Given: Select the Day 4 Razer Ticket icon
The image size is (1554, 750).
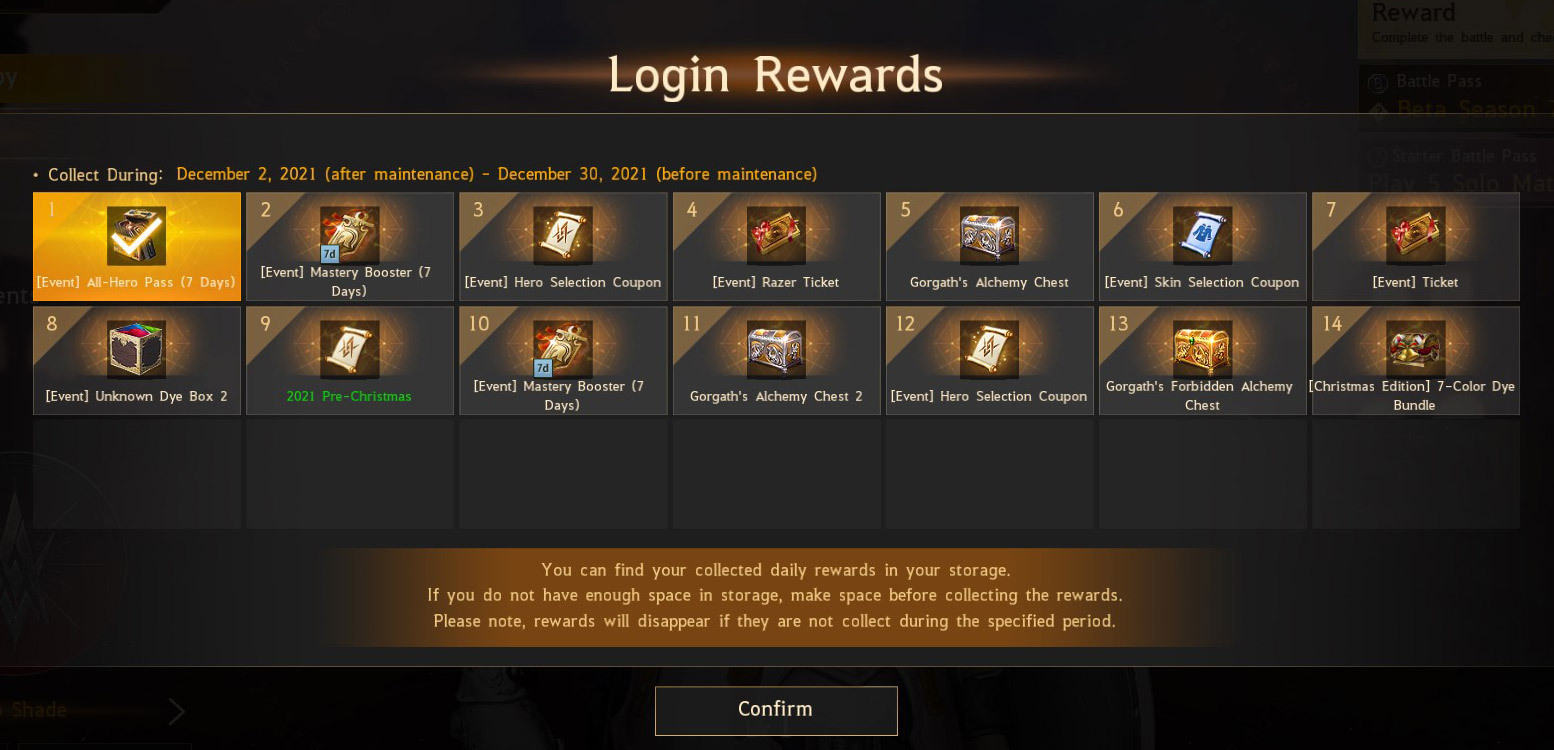Looking at the screenshot, I should [x=776, y=236].
